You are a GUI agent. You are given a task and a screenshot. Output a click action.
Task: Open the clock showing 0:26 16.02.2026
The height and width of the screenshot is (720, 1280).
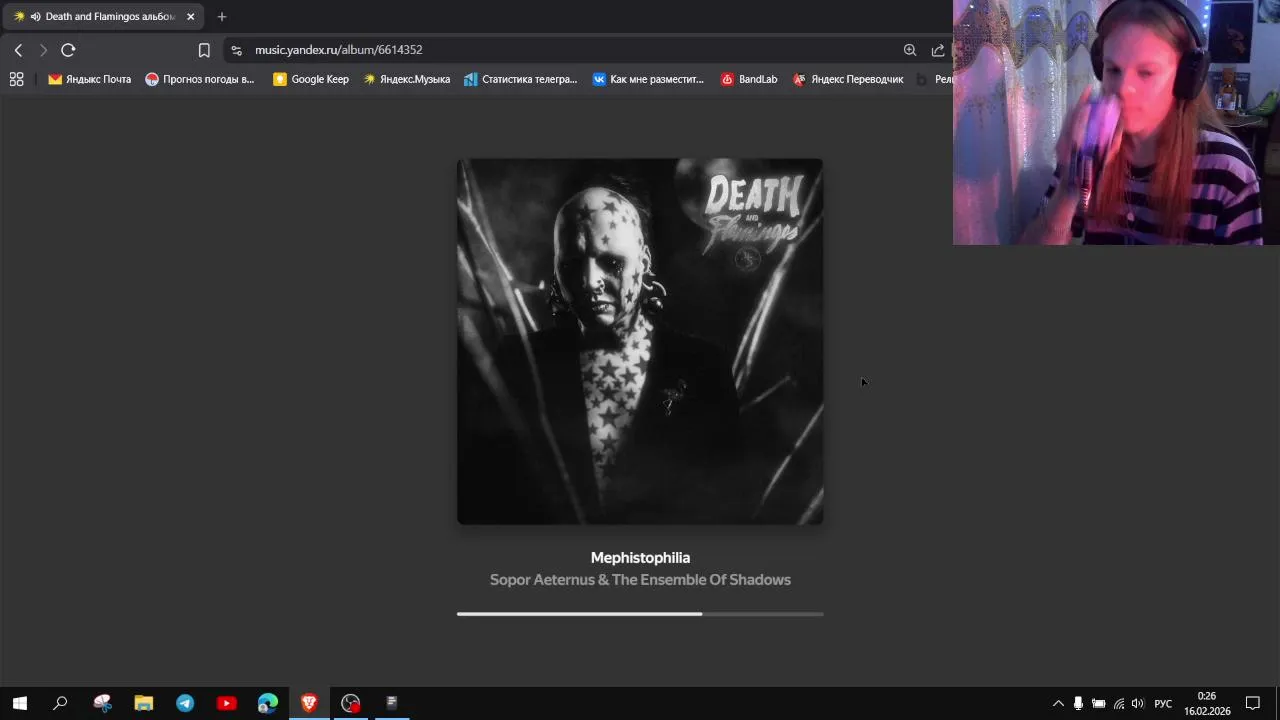click(x=1207, y=703)
